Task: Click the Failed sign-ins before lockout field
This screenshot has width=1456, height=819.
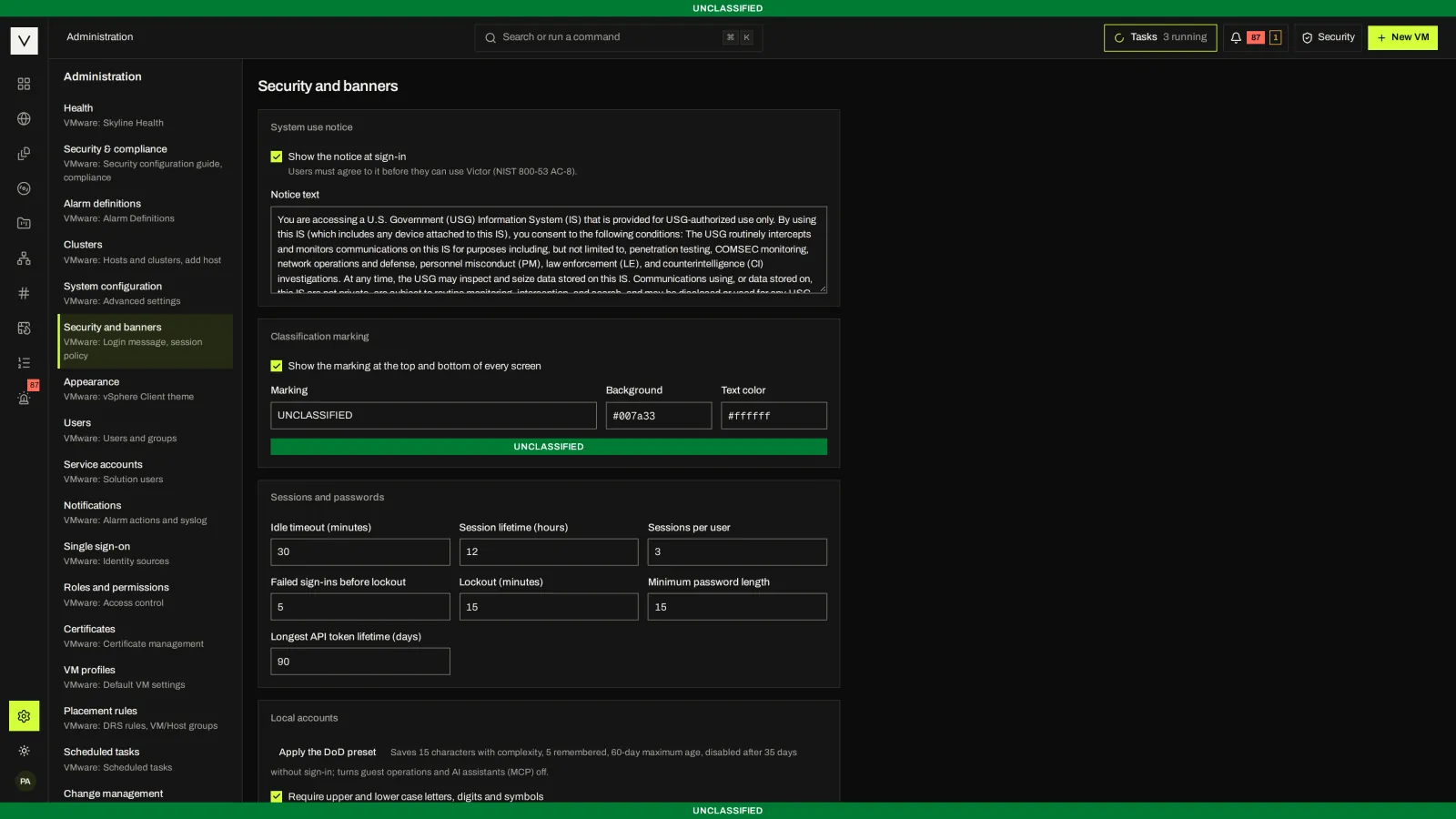Action: [x=360, y=607]
